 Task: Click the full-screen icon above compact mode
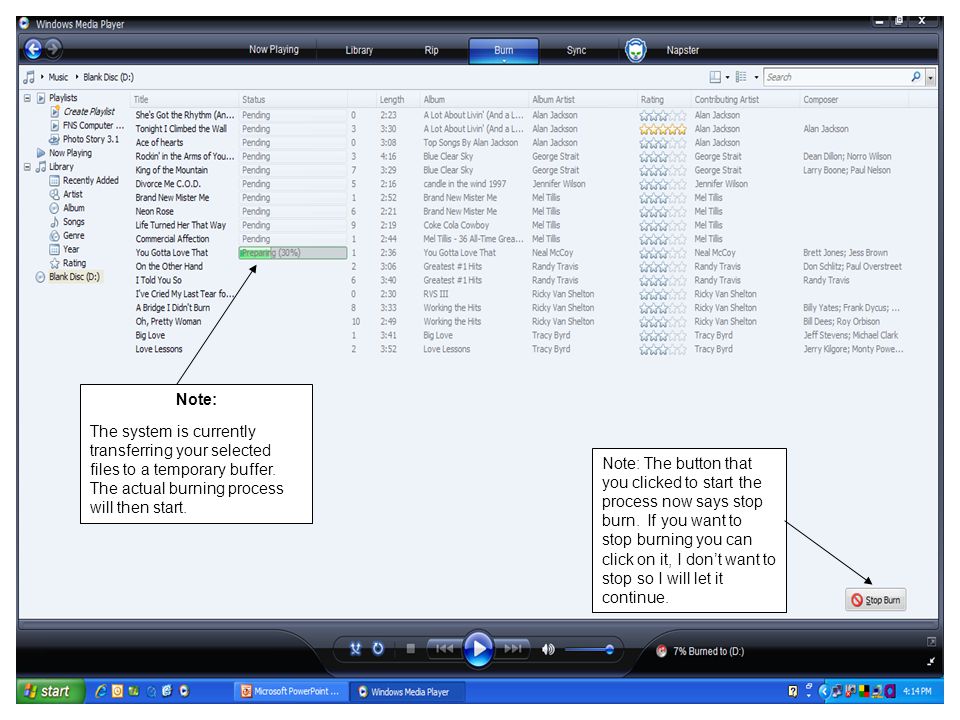click(931, 642)
